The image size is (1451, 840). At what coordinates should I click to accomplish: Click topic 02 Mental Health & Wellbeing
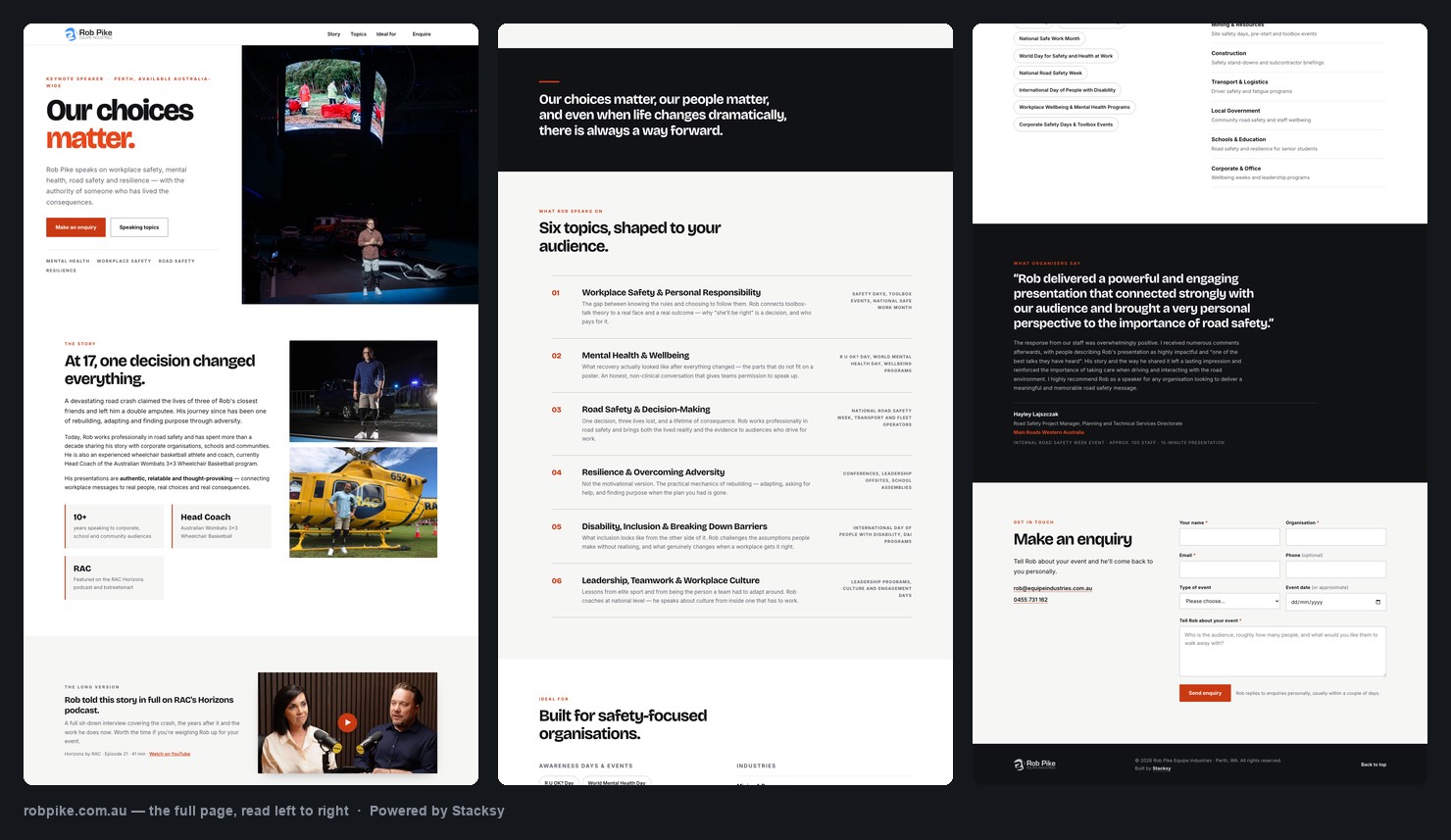(731, 366)
